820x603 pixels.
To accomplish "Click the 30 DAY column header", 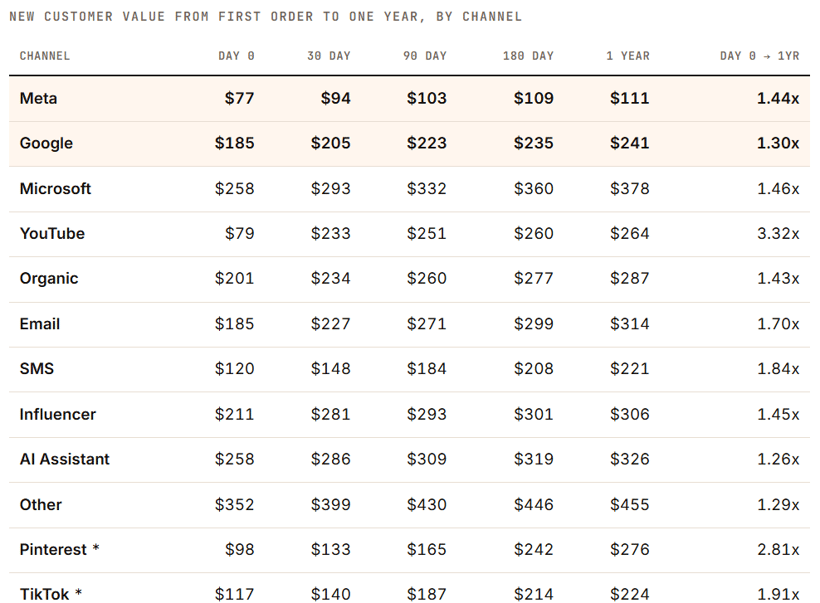I will click(x=329, y=56).
